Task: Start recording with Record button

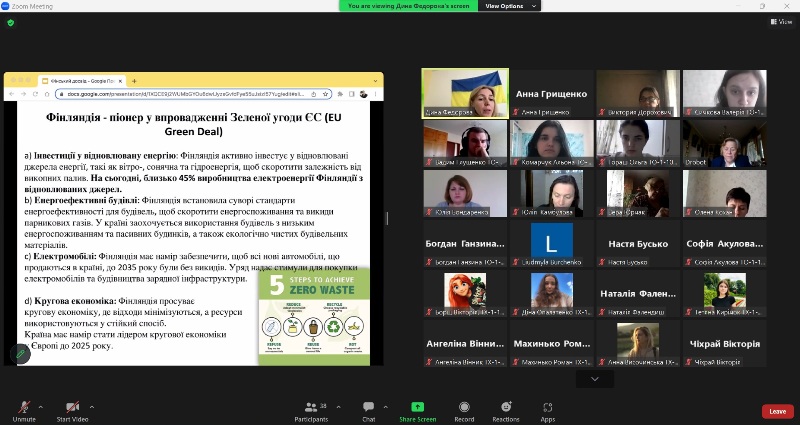Action: [464, 410]
